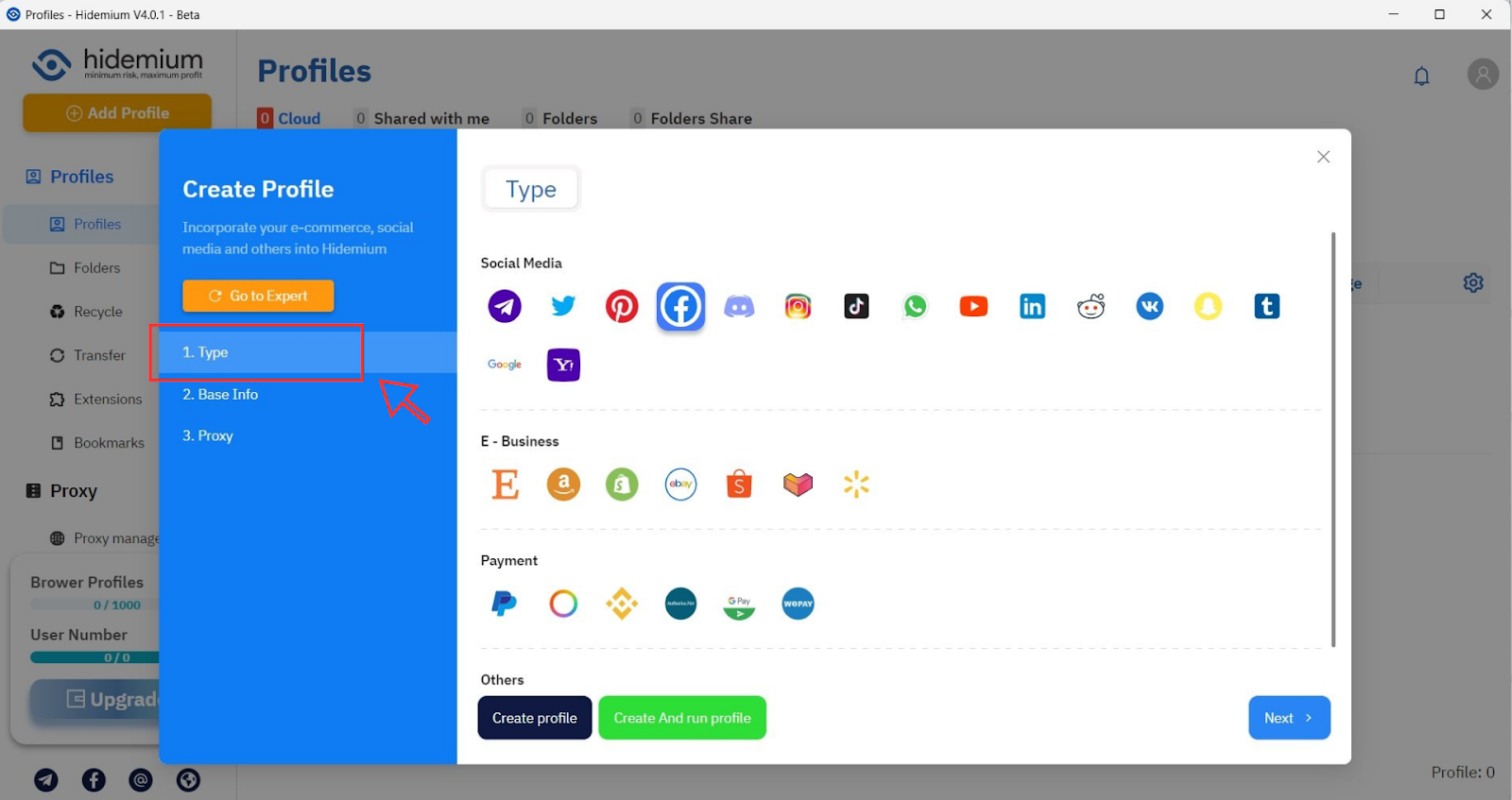Screen dimensions: 1512x800
Task: Open the user account avatar
Action: point(1483,74)
